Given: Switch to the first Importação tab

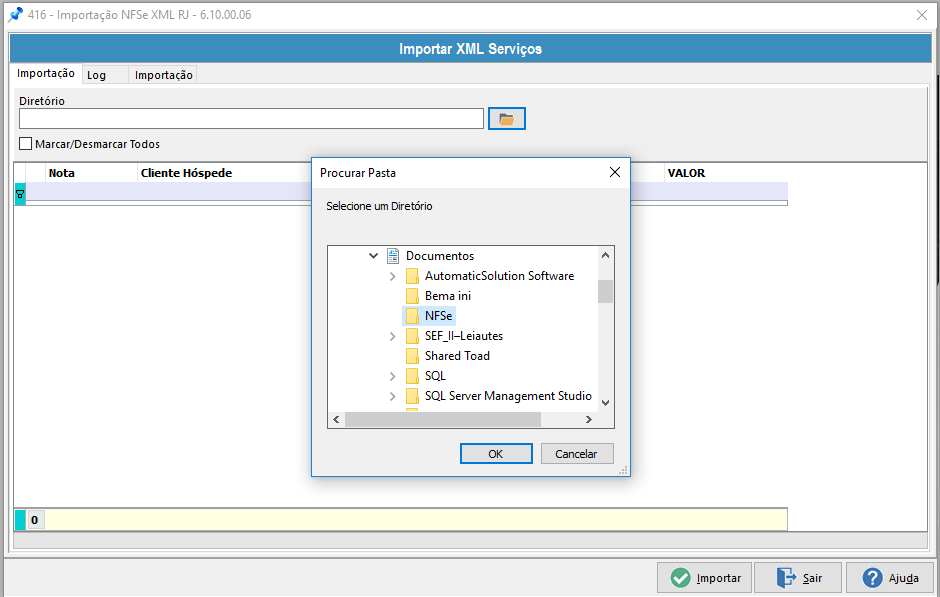Looking at the screenshot, I should pyautogui.click(x=46, y=73).
